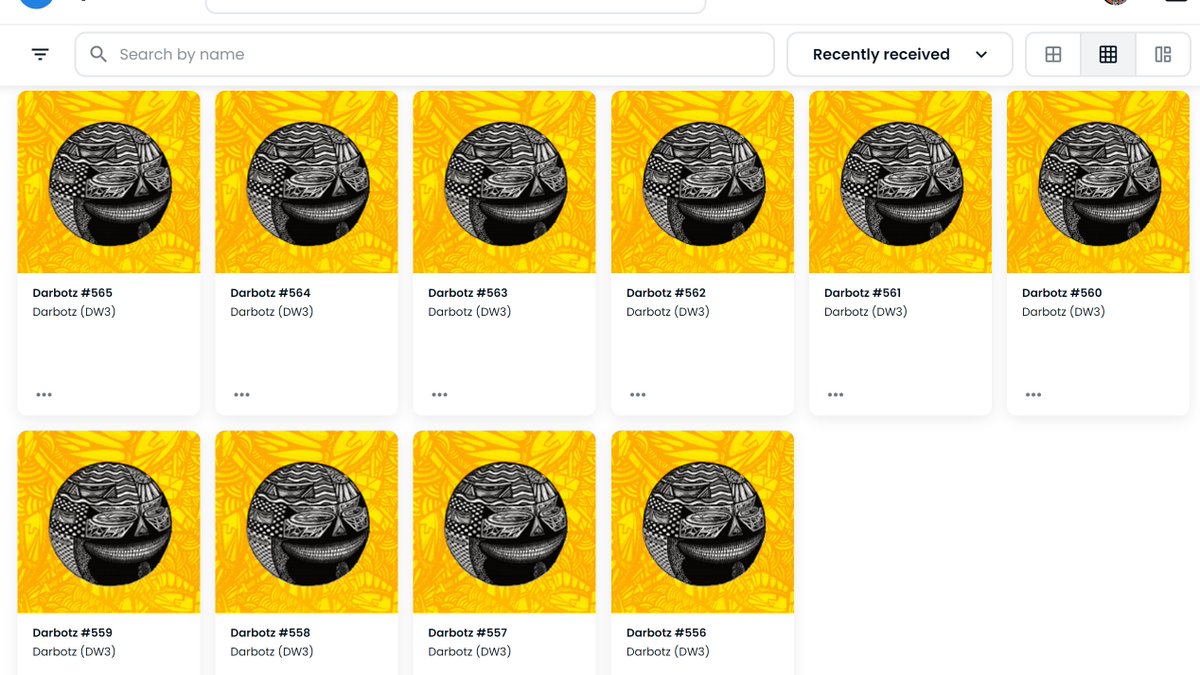Open Darbotz (DW3) collection under #563

(x=470, y=312)
